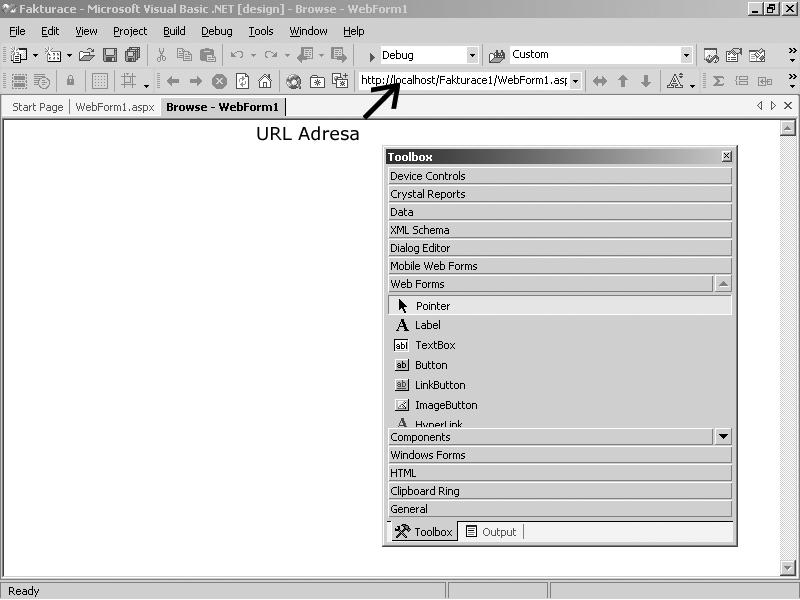Click the Add to Favorites icon
This screenshot has width=800, height=600.
click(x=340, y=81)
